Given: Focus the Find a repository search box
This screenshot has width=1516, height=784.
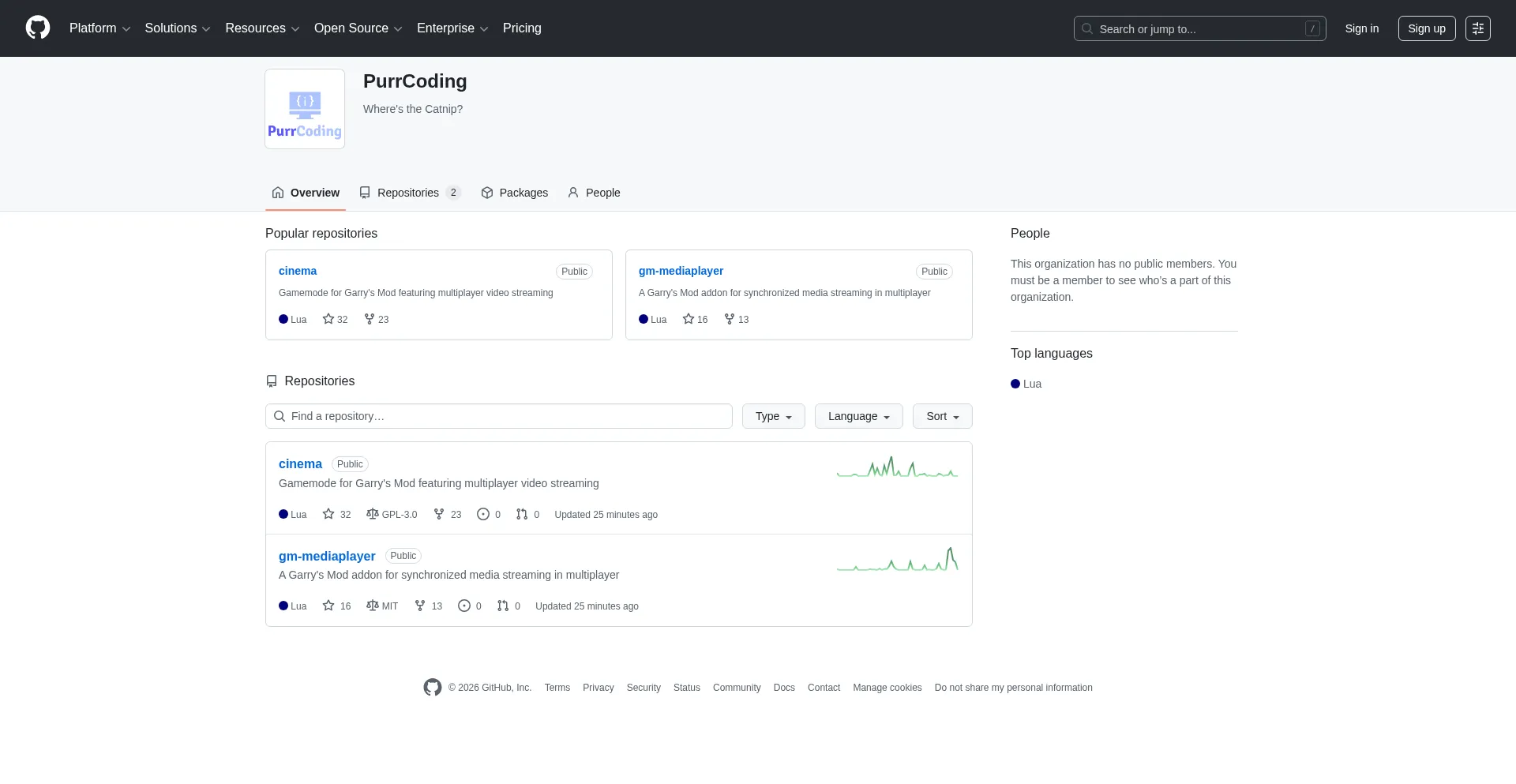Looking at the screenshot, I should point(499,416).
